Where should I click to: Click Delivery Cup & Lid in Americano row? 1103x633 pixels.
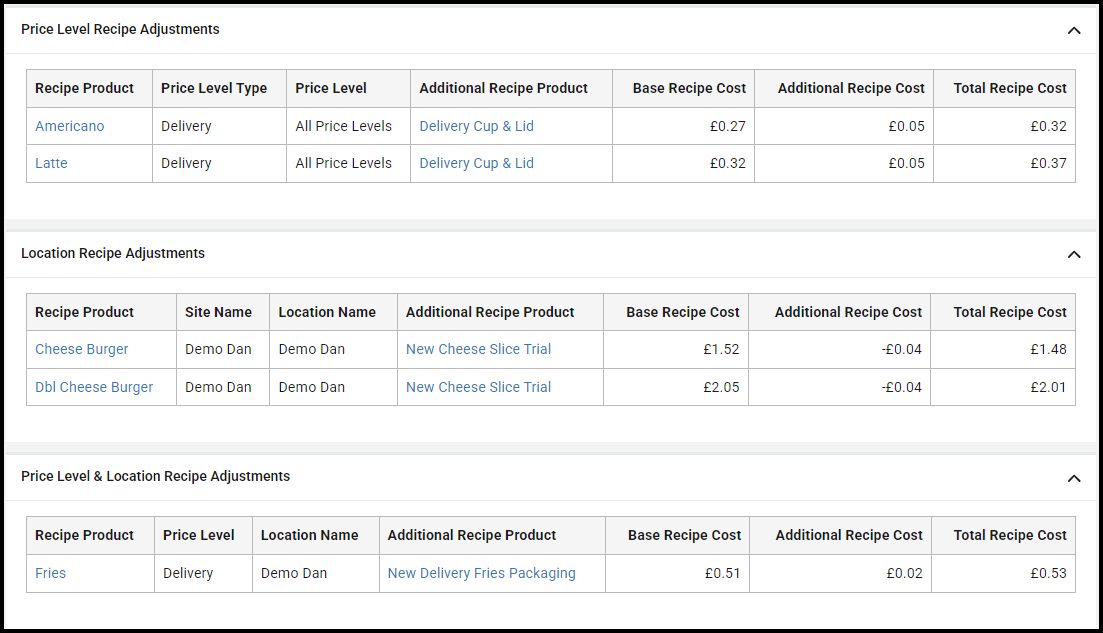pos(476,126)
